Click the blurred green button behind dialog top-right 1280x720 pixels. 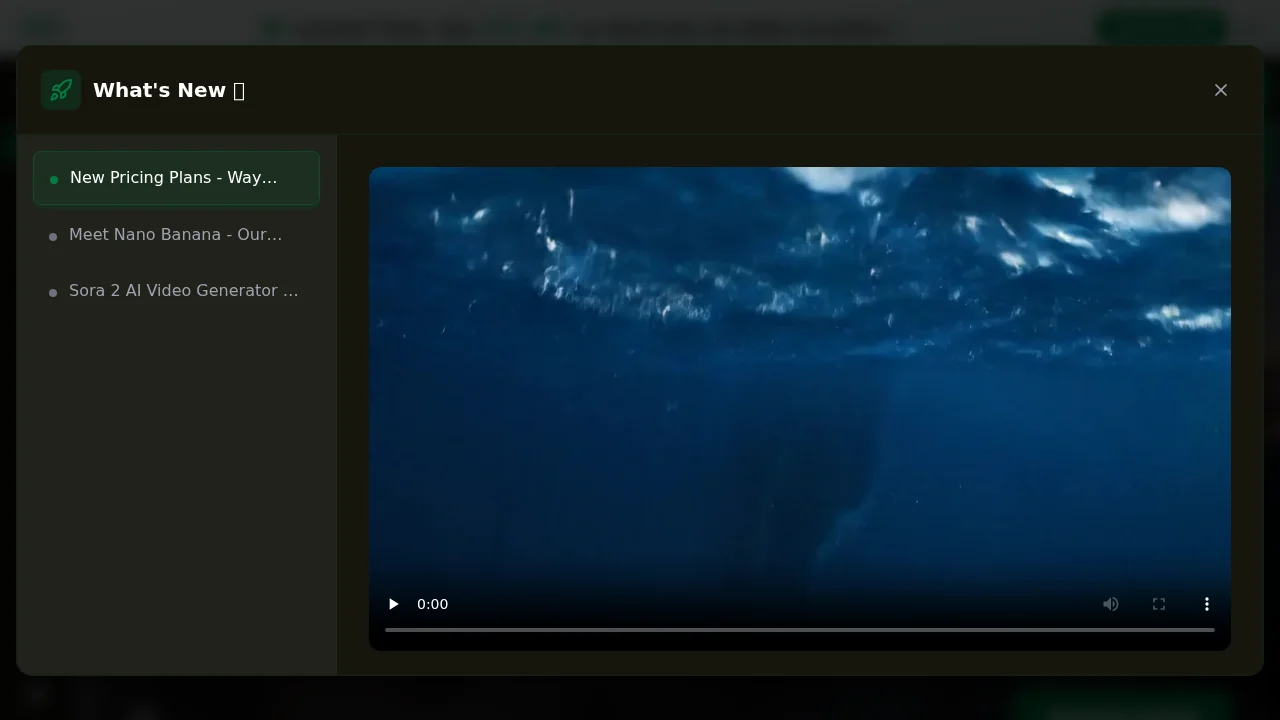pyautogui.click(x=1161, y=27)
